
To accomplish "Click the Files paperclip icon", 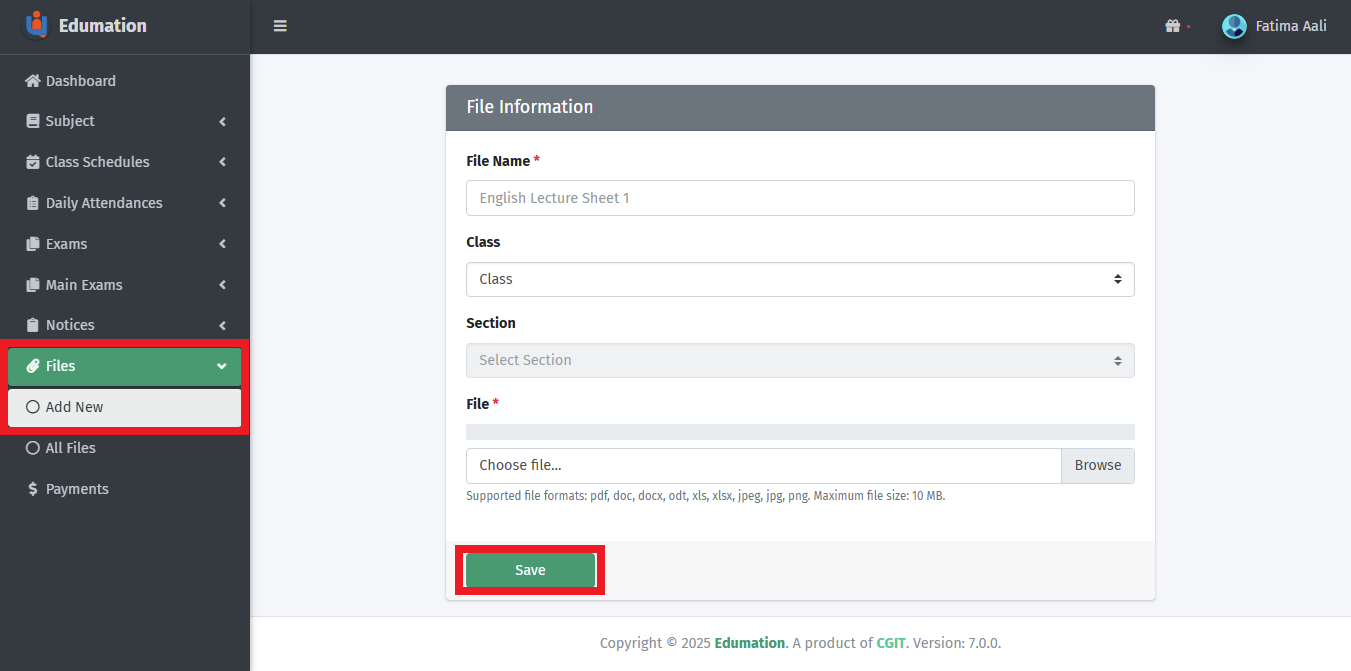I will pos(33,366).
